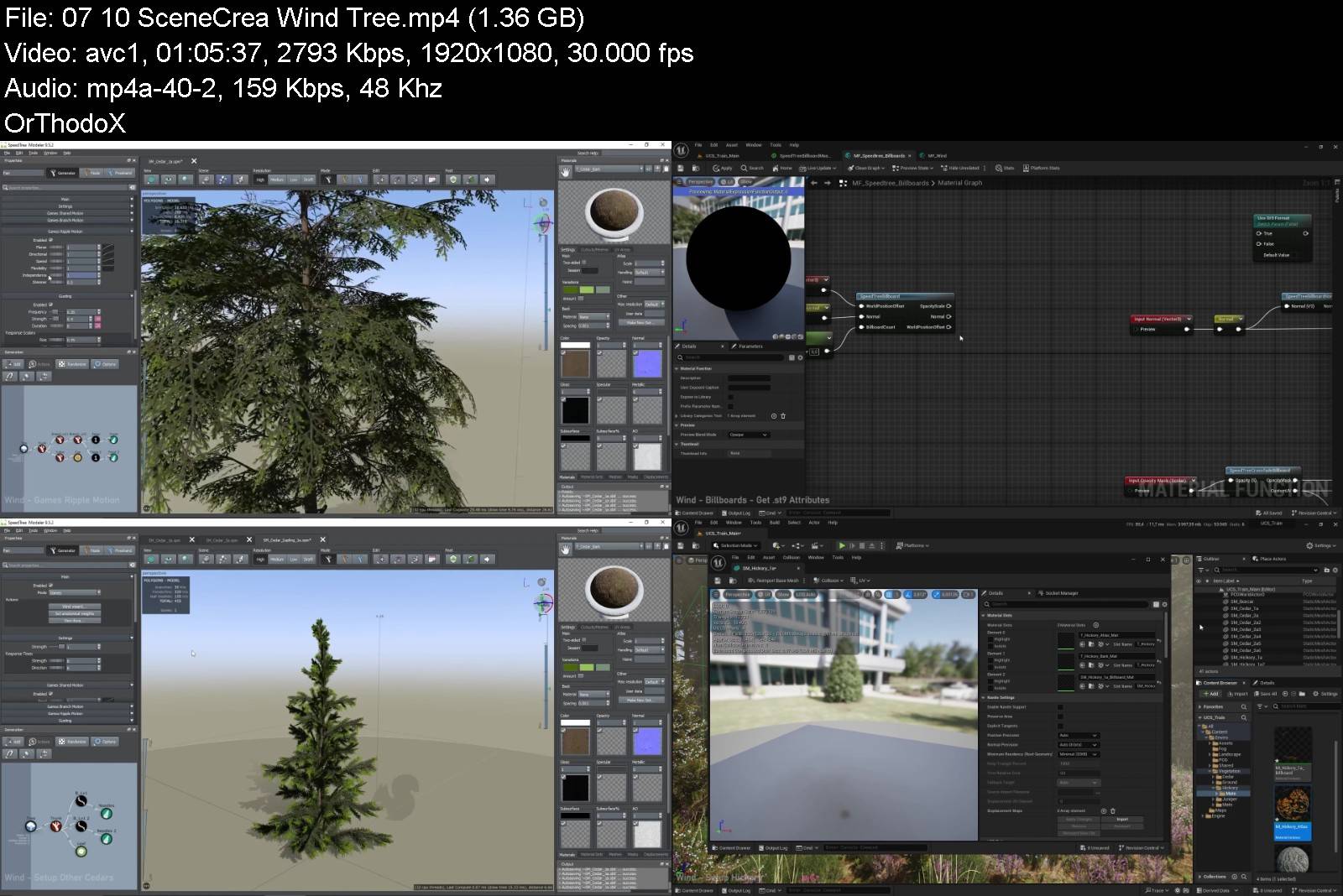Open the Live Update dropdown
Image resolution: width=1343 pixels, height=896 pixels.
818,168
